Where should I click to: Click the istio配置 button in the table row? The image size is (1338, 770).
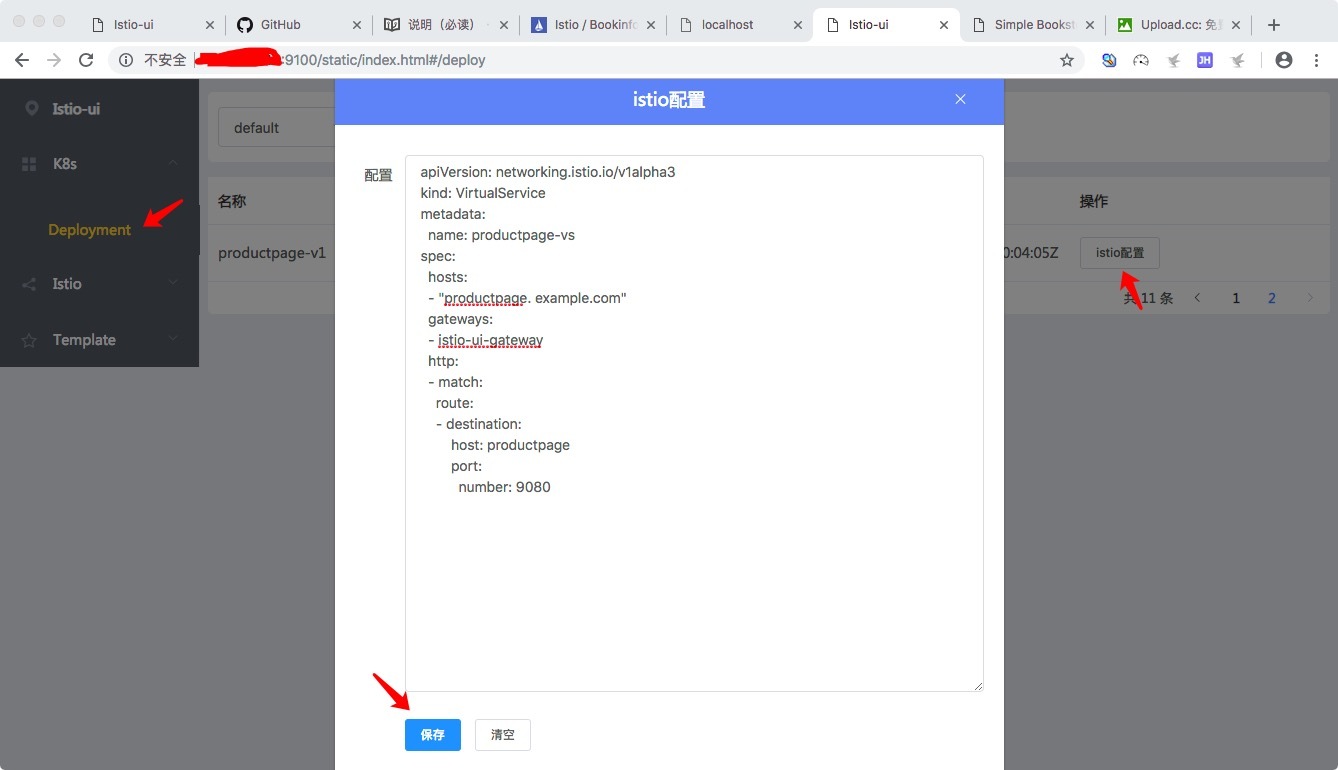[1119, 253]
